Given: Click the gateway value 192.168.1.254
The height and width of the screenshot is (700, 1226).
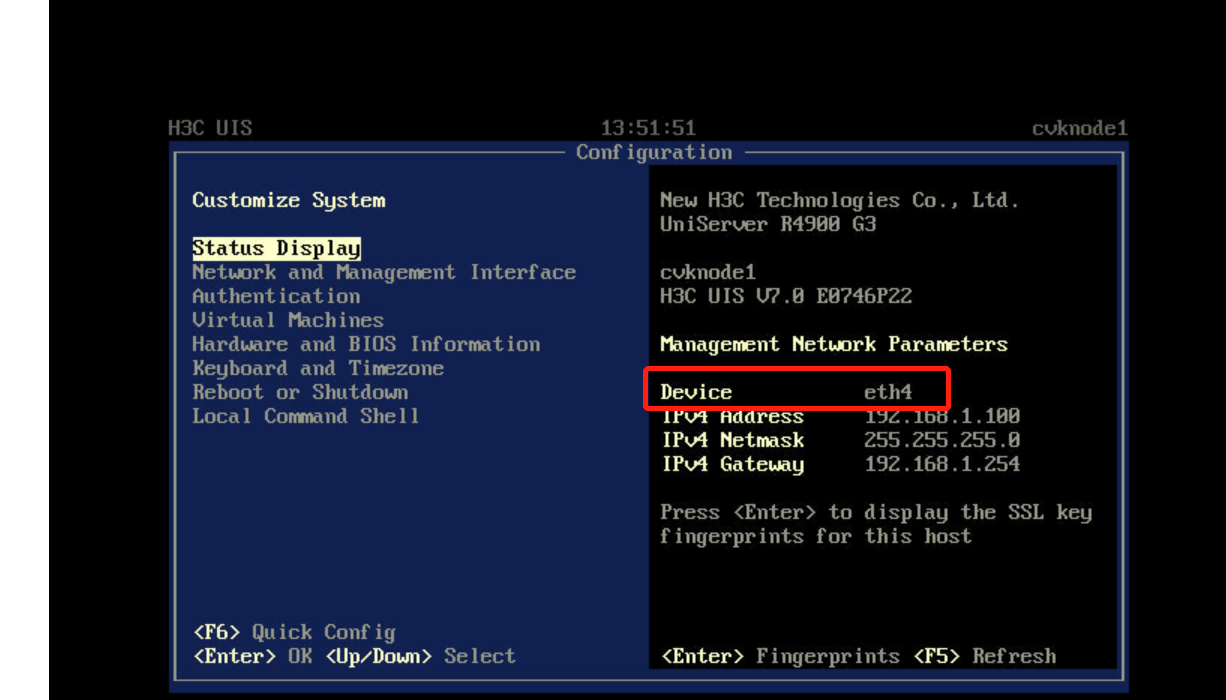Looking at the screenshot, I should click(942, 464).
